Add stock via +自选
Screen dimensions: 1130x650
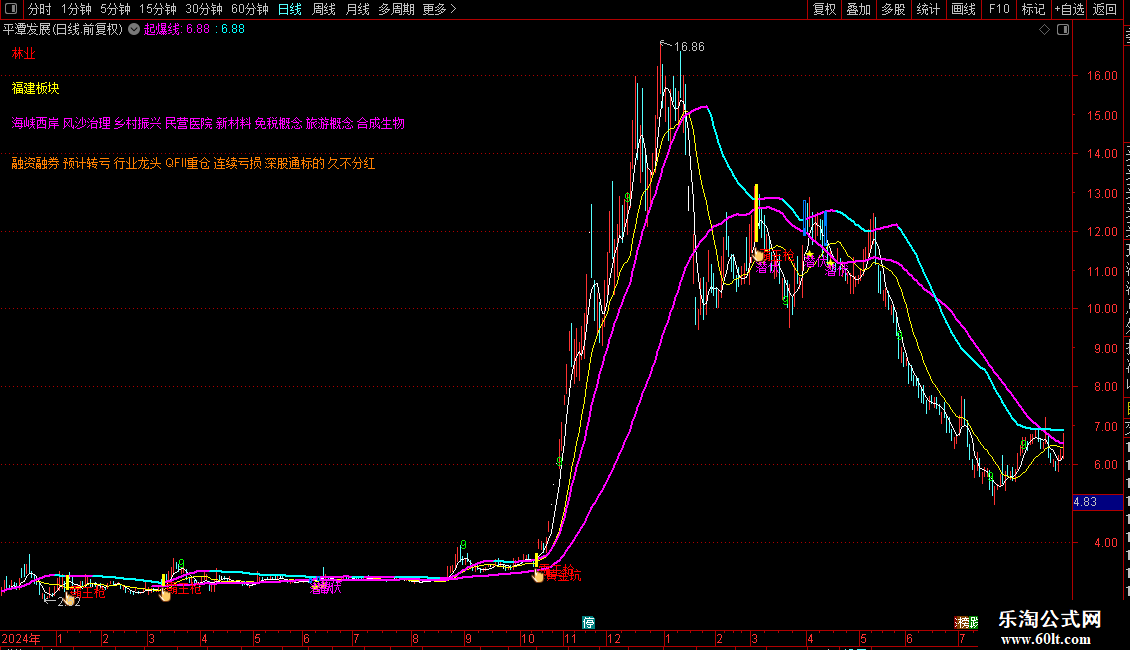[x=1069, y=9]
